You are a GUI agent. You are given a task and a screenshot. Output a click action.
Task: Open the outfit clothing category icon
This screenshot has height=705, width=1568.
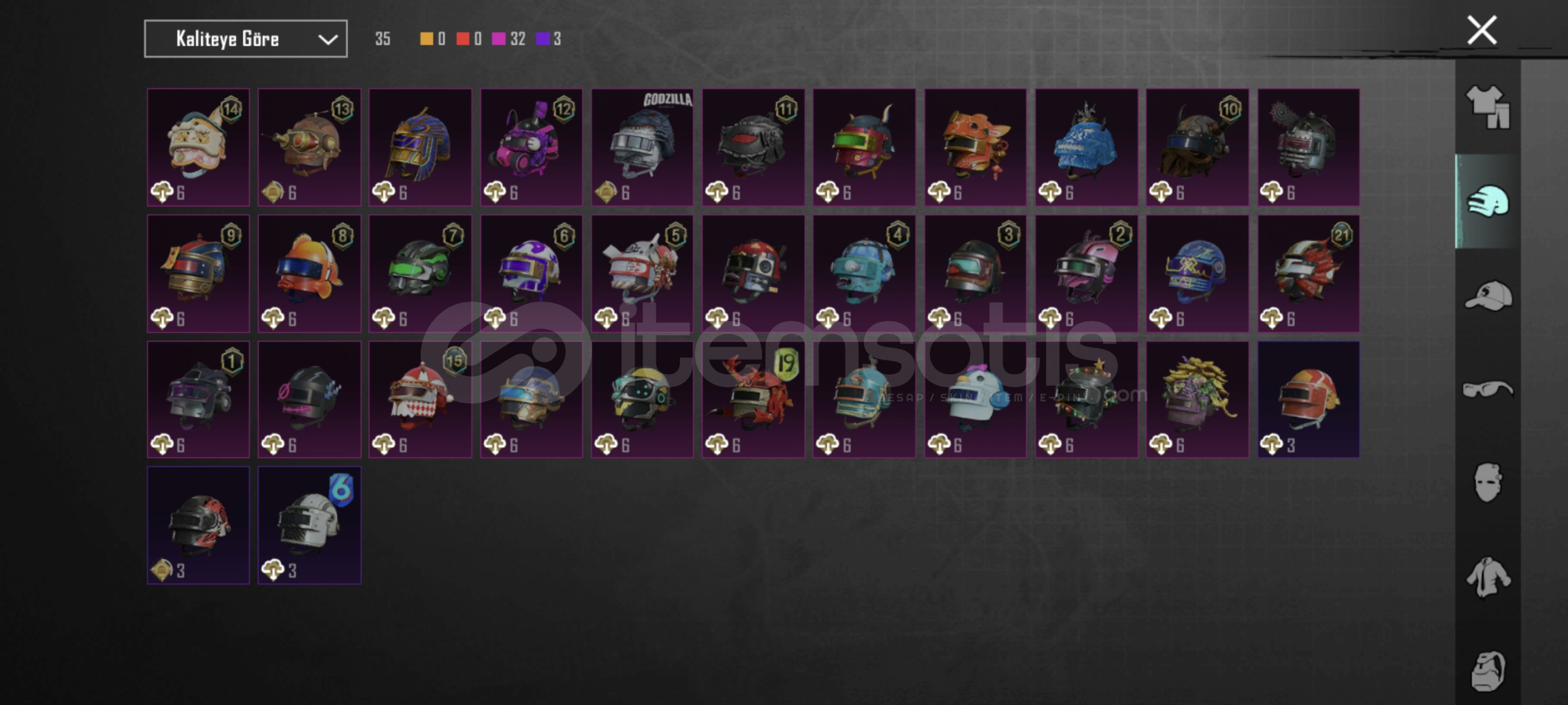point(1488,107)
